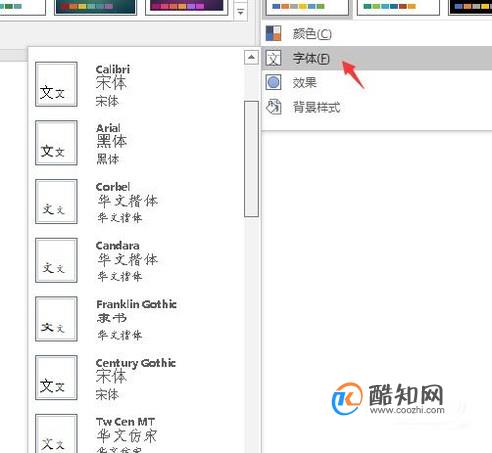Select the Franklin Gothic font theme
This screenshot has width=492, height=453.
pos(137,319)
